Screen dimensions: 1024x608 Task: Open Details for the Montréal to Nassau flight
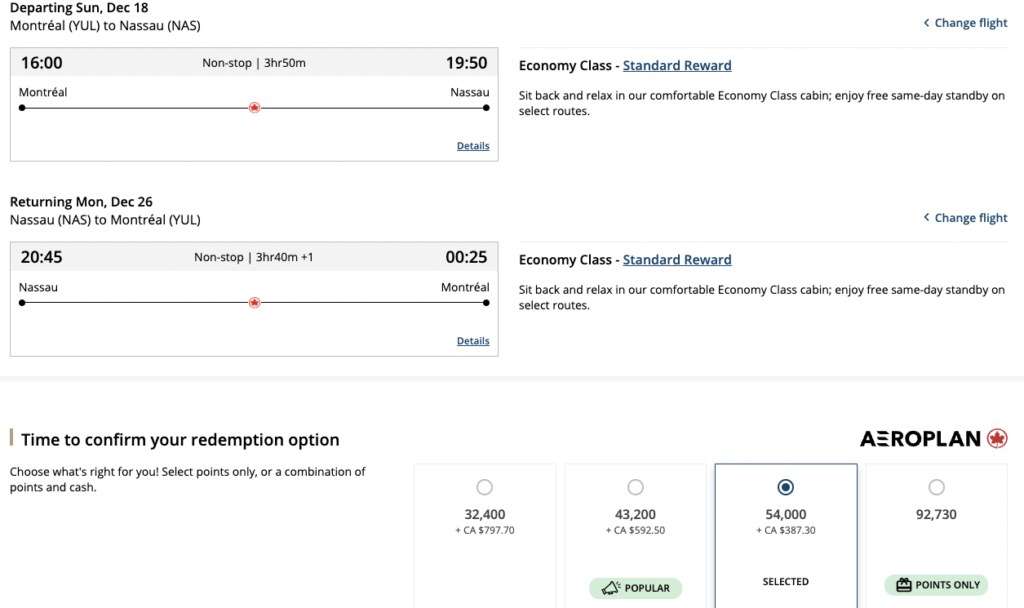(x=473, y=146)
